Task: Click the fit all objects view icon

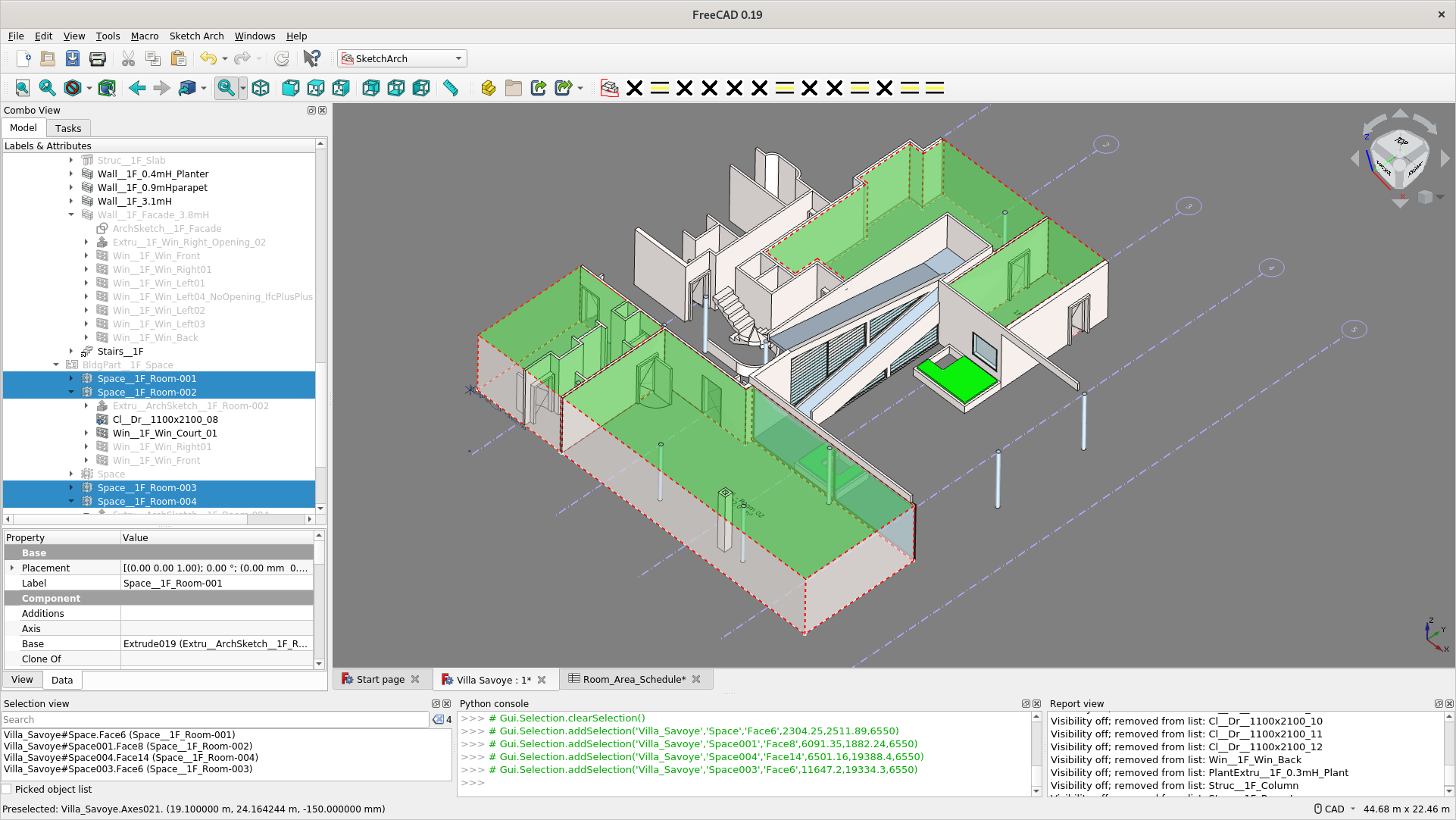Action: pos(21,88)
